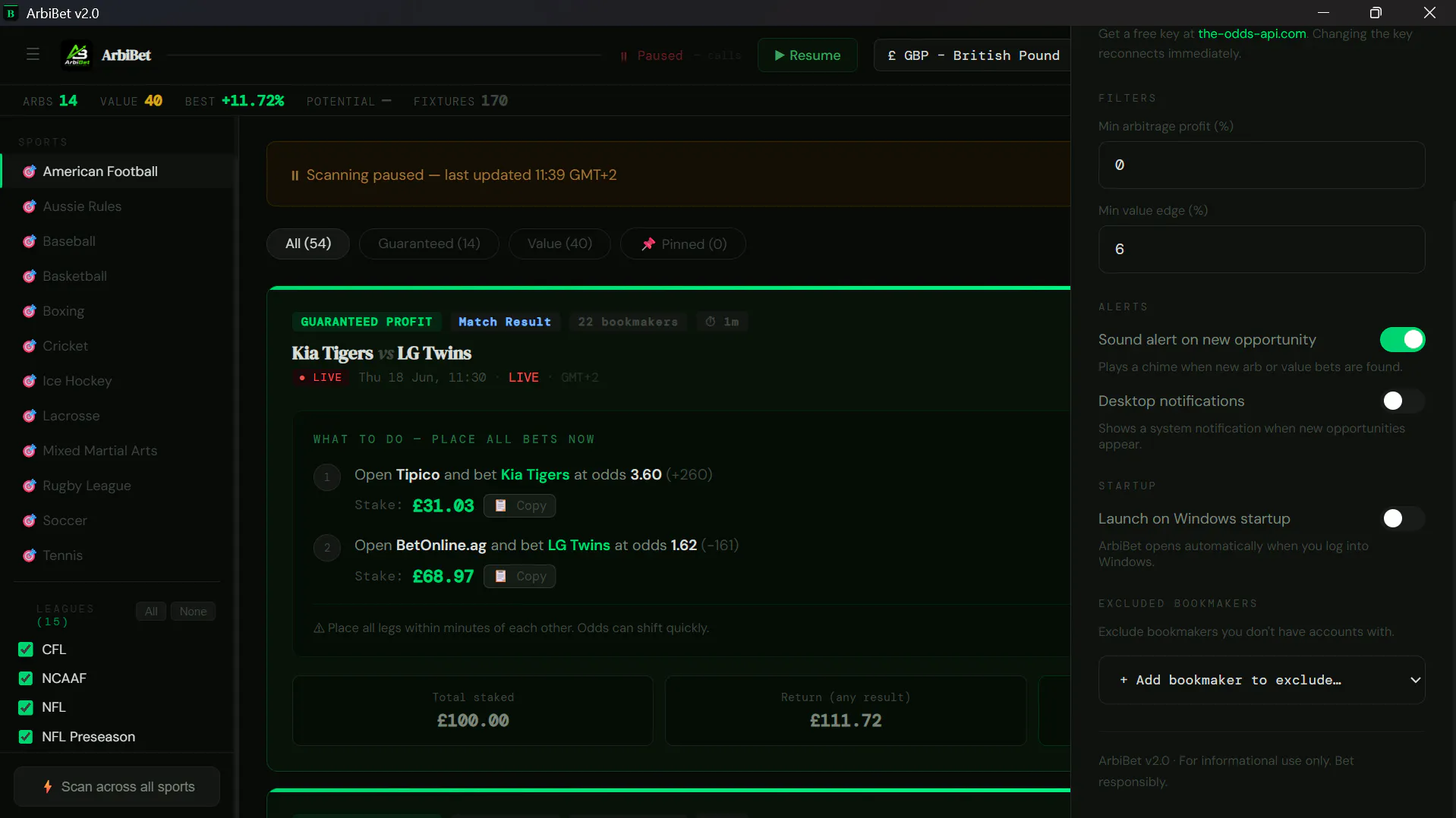The width and height of the screenshot is (1456, 818).
Task: Click the VALUE 40 stat
Action: [131, 101]
